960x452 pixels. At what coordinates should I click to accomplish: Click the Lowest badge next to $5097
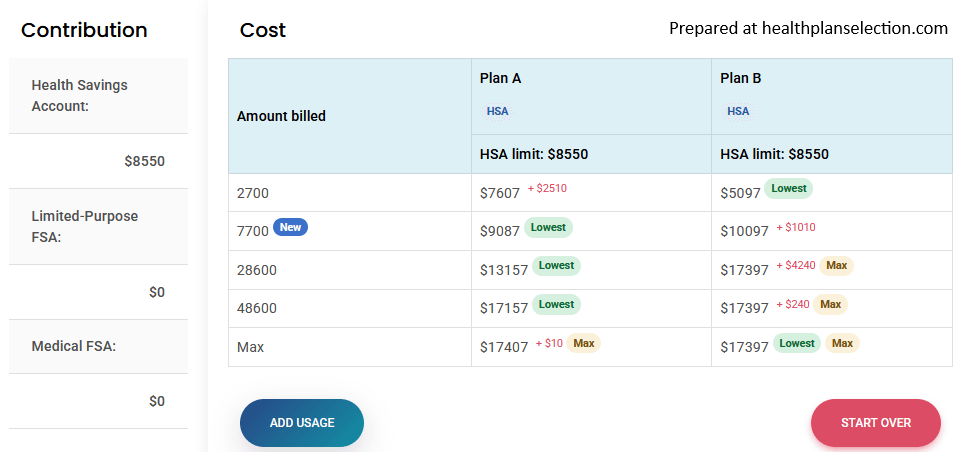pos(789,189)
